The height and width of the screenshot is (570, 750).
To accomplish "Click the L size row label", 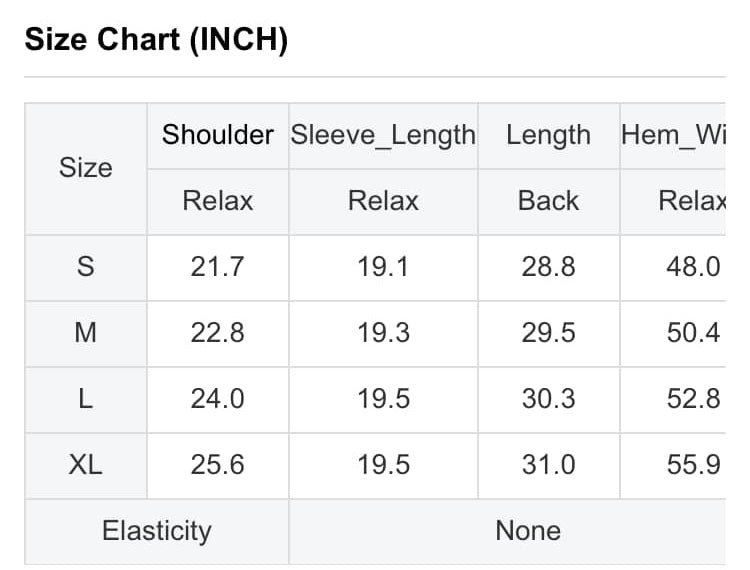I will (x=86, y=400).
